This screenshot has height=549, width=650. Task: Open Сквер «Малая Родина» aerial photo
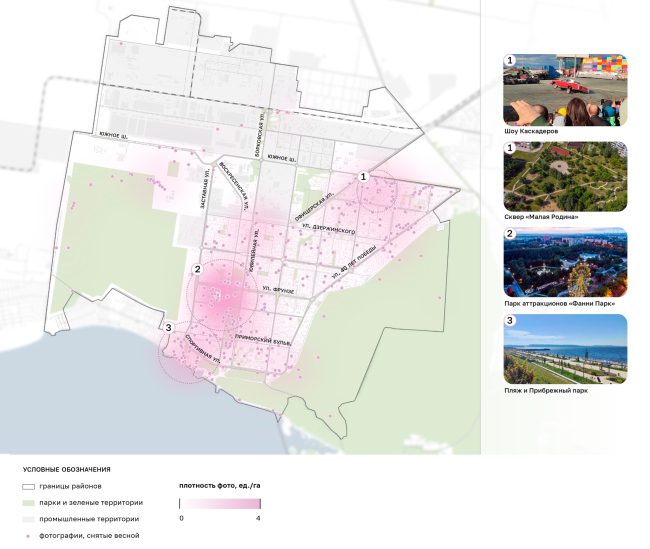565,175
